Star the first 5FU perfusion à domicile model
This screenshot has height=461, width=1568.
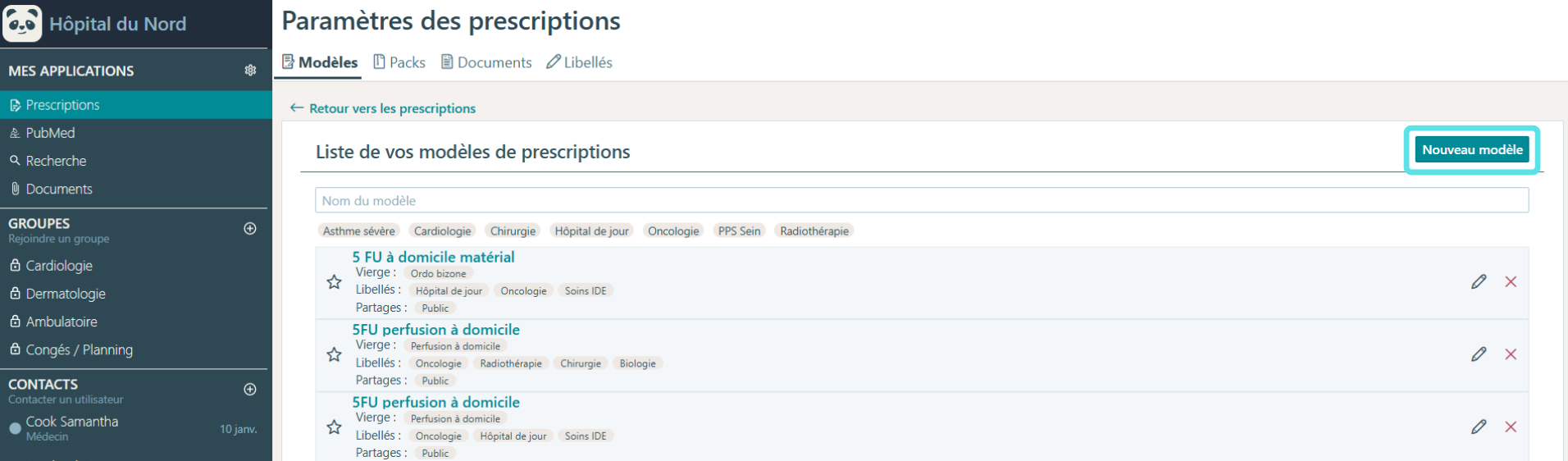[x=334, y=354]
